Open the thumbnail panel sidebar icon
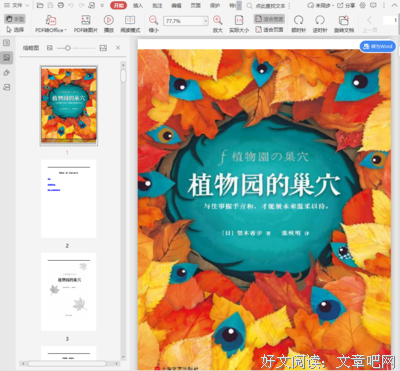The image size is (400, 371). 7,58
